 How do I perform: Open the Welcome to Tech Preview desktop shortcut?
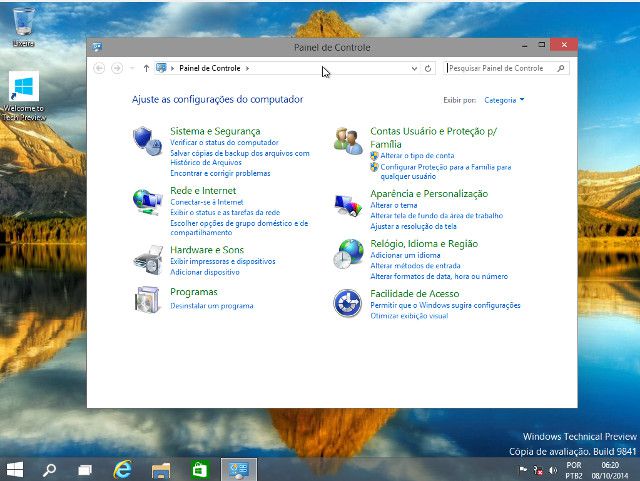point(24,96)
